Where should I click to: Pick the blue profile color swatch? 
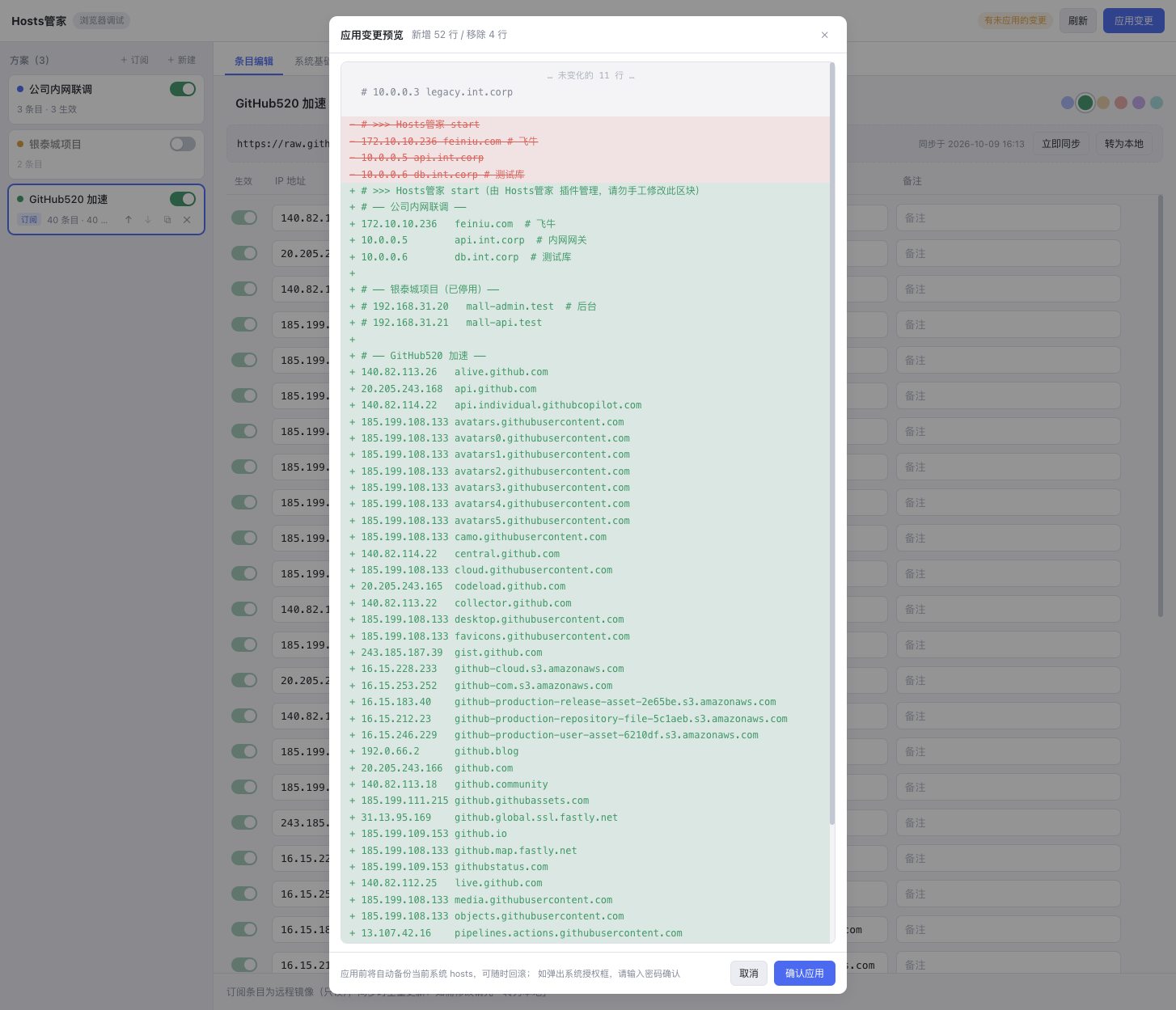(1068, 103)
